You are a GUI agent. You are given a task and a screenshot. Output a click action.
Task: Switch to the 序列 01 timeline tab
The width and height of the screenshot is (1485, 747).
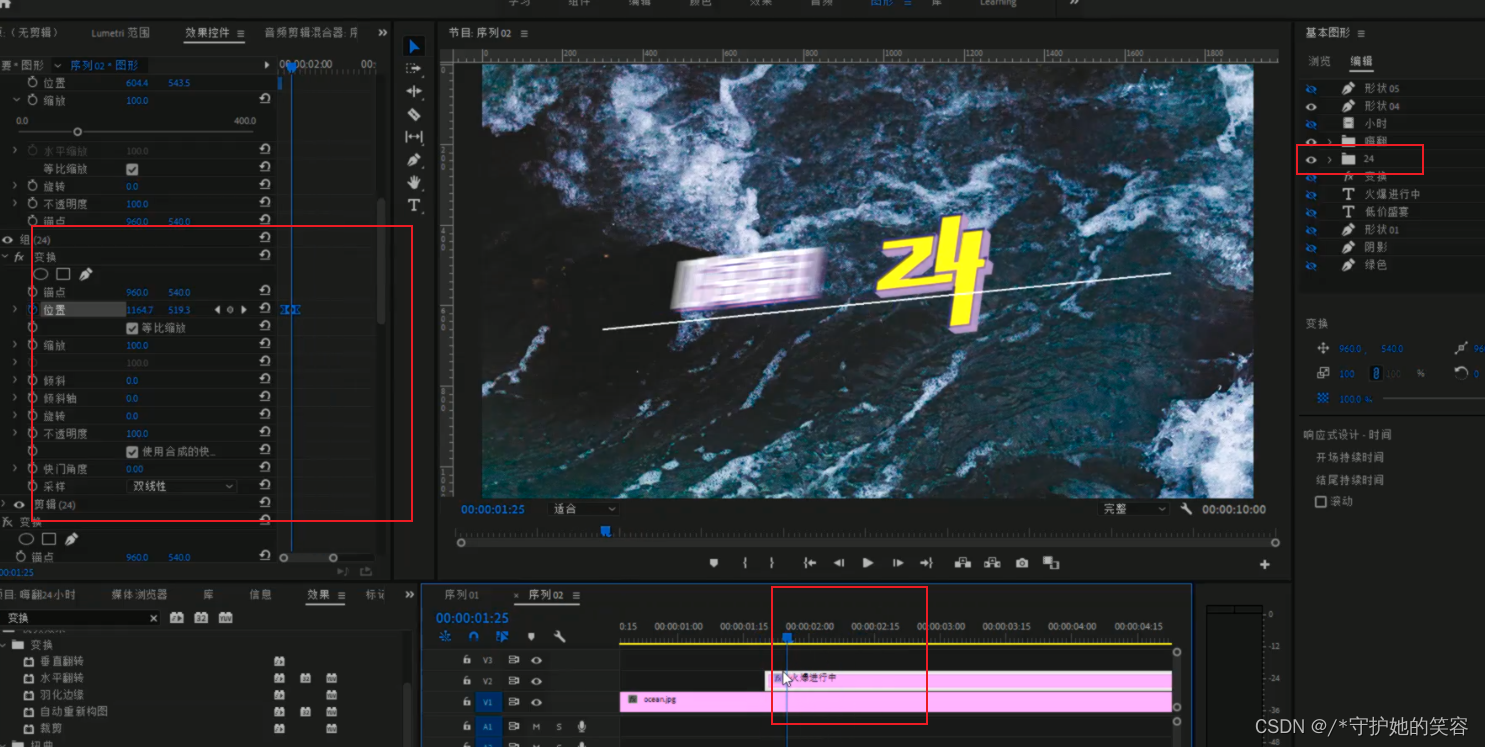462,595
